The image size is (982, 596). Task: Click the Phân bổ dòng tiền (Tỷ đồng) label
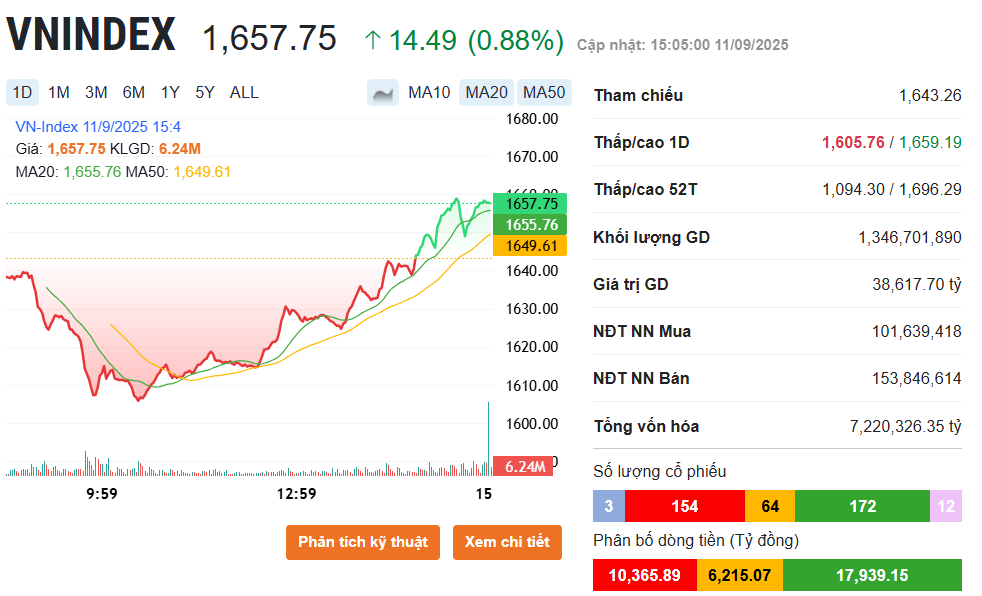tap(696, 540)
